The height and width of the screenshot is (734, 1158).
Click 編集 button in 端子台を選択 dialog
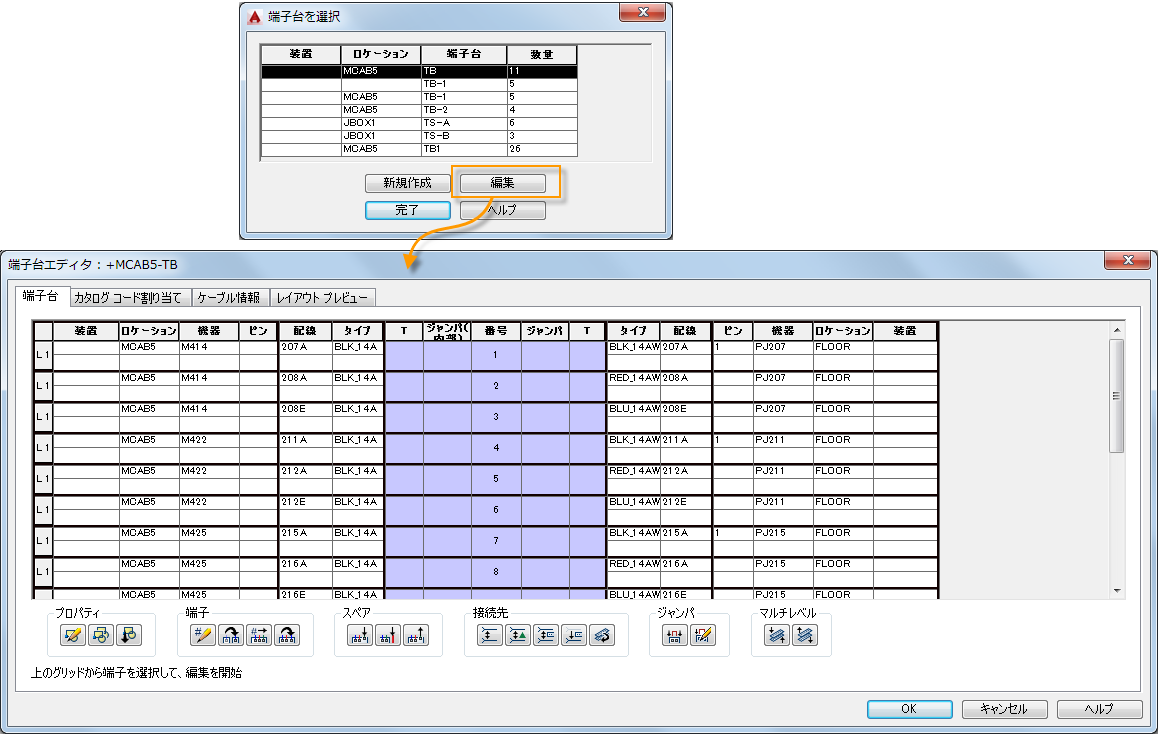(503, 183)
